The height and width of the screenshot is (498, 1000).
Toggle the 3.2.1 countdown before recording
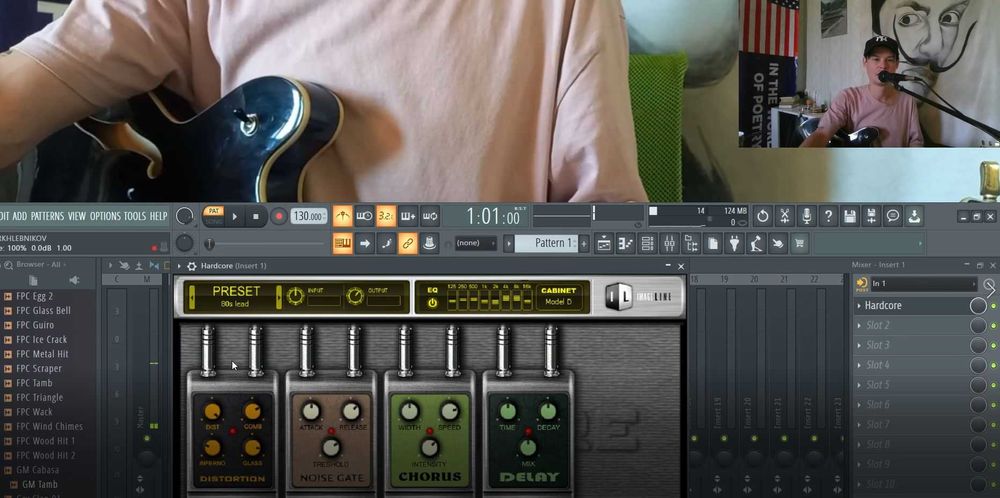[386, 216]
